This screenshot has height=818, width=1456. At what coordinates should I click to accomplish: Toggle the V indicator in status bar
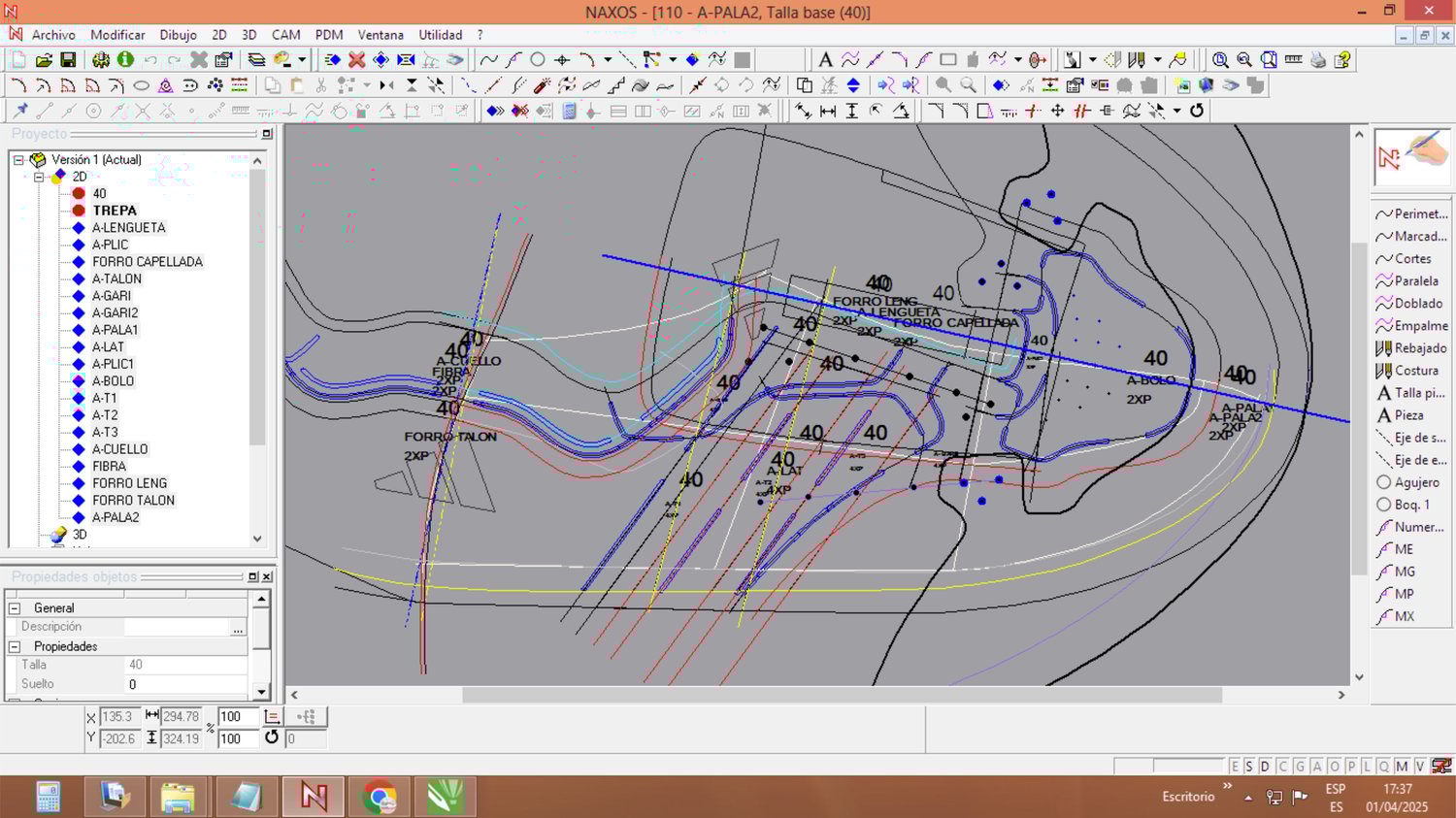point(1420,767)
